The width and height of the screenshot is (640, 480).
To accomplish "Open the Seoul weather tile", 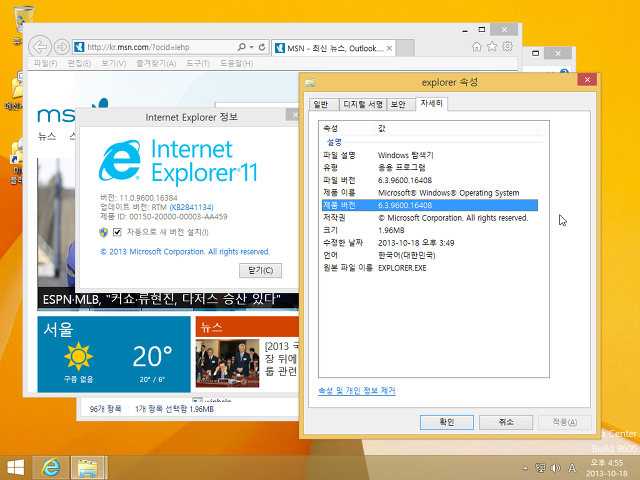I will pyautogui.click(x=114, y=354).
